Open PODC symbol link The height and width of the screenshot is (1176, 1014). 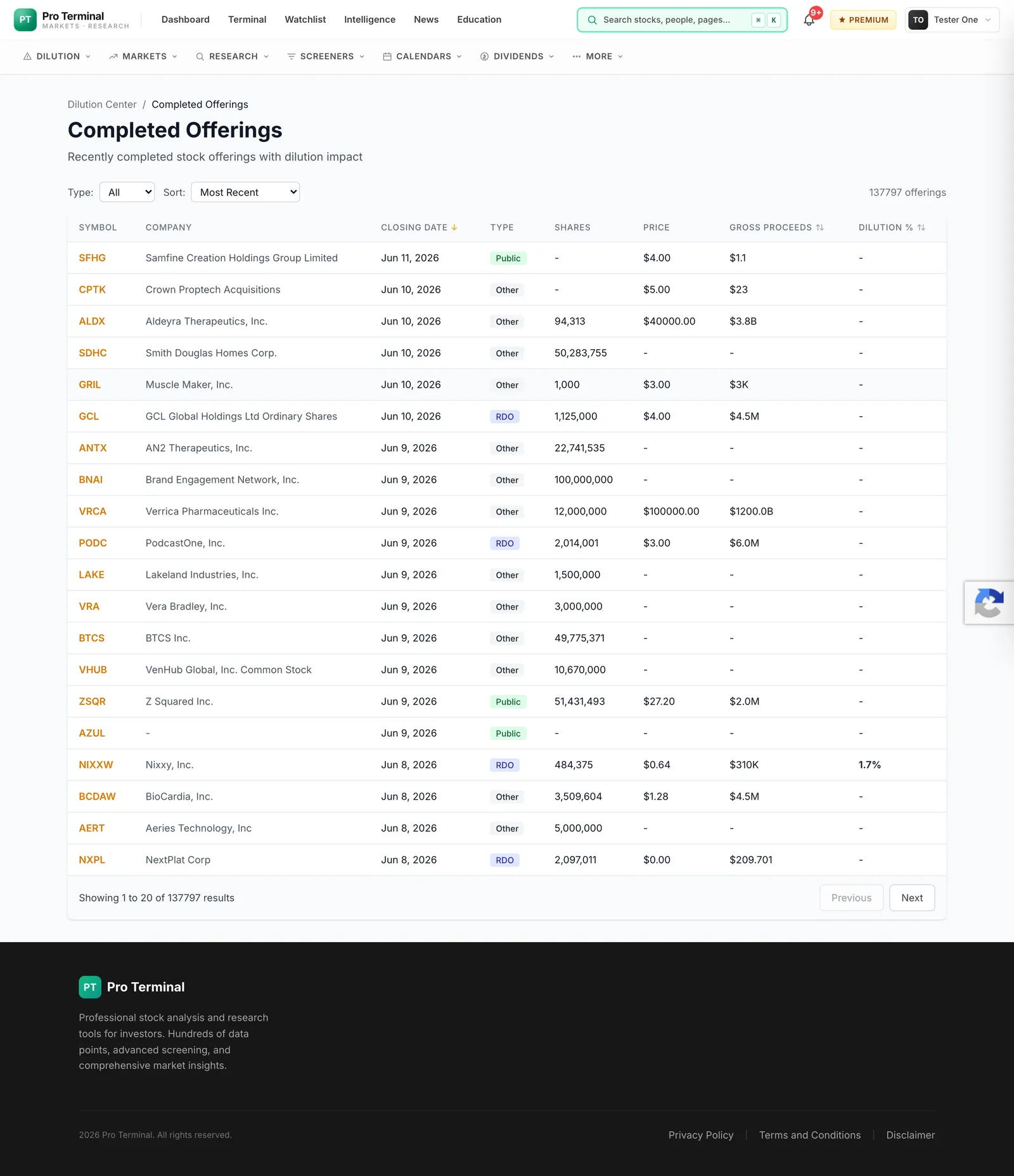93,543
